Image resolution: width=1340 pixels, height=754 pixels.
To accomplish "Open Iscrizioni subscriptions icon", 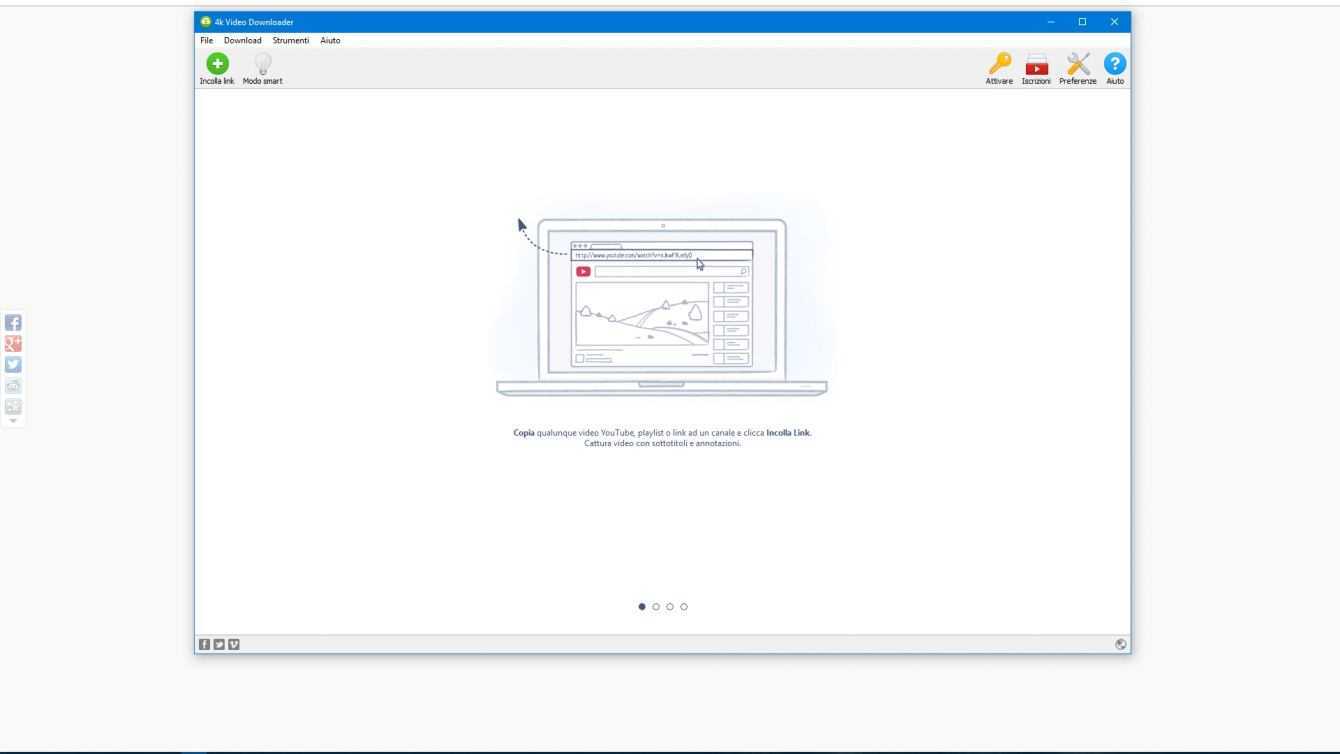I will tap(1036, 68).
